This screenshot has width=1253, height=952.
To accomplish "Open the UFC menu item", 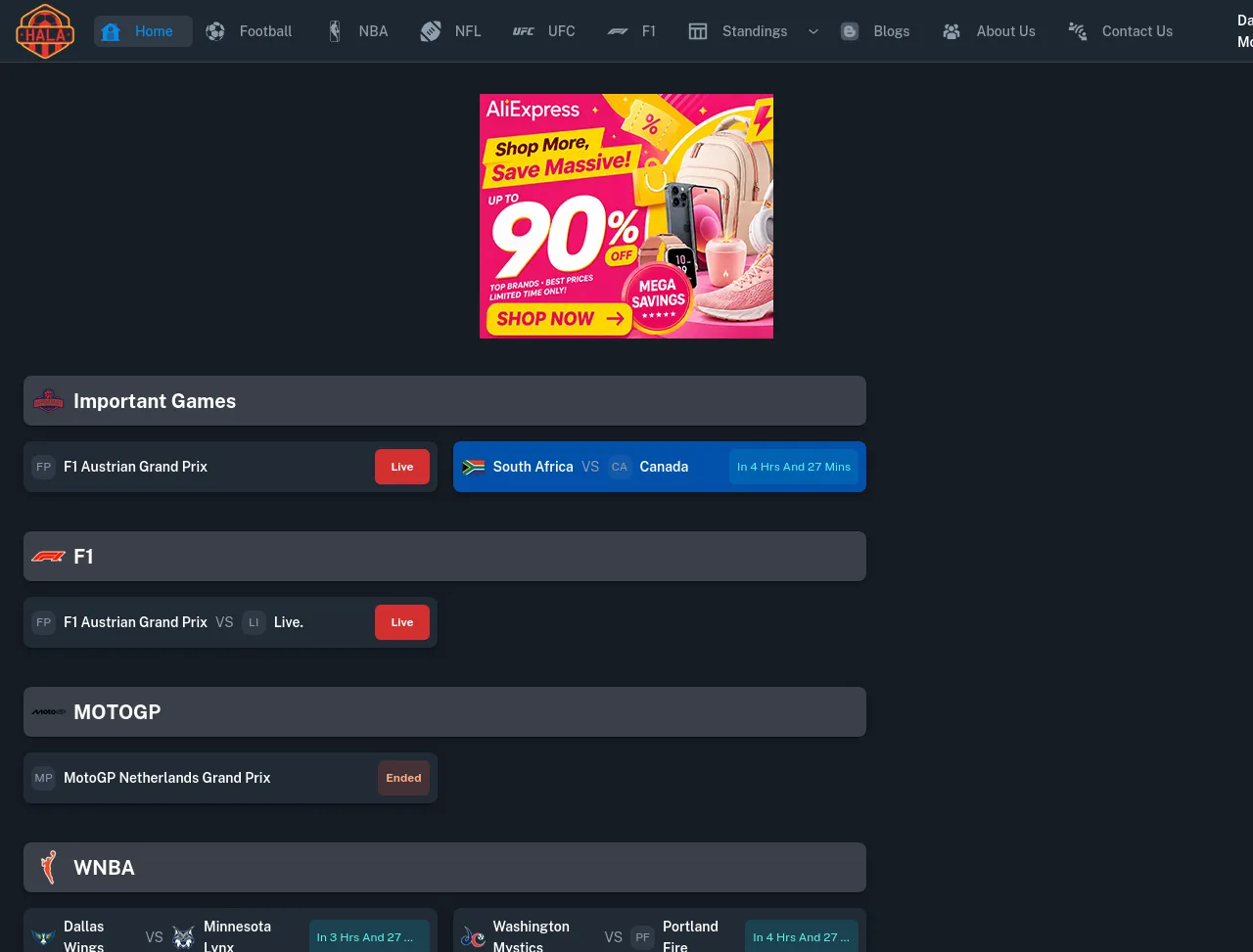I will [544, 31].
